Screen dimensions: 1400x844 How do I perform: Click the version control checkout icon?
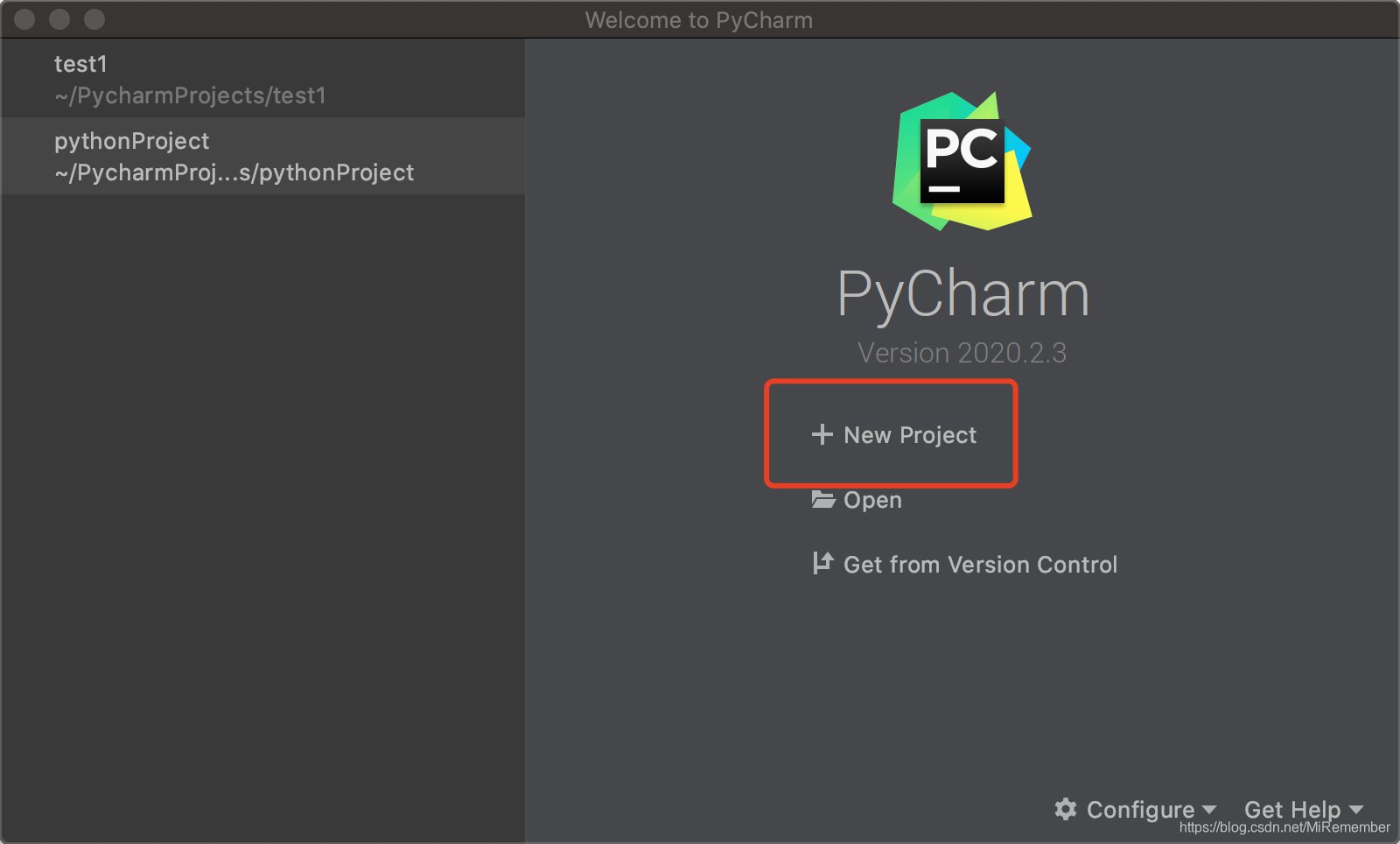[x=822, y=563]
